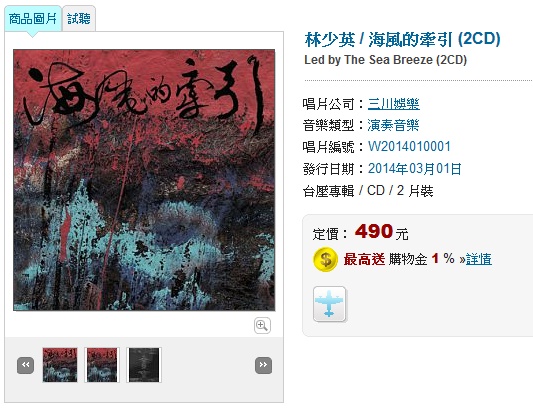Click the large album cover image
Screen dimensions: 533x408
[x=144, y=180]
